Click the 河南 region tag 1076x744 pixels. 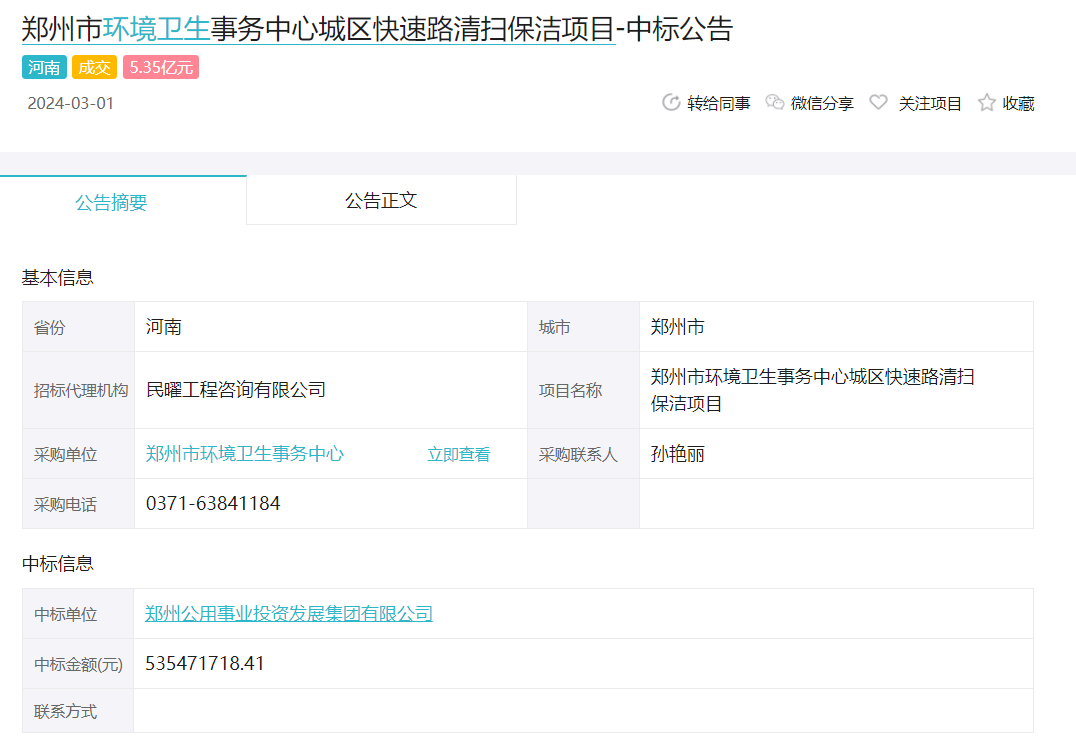[44, 67]
